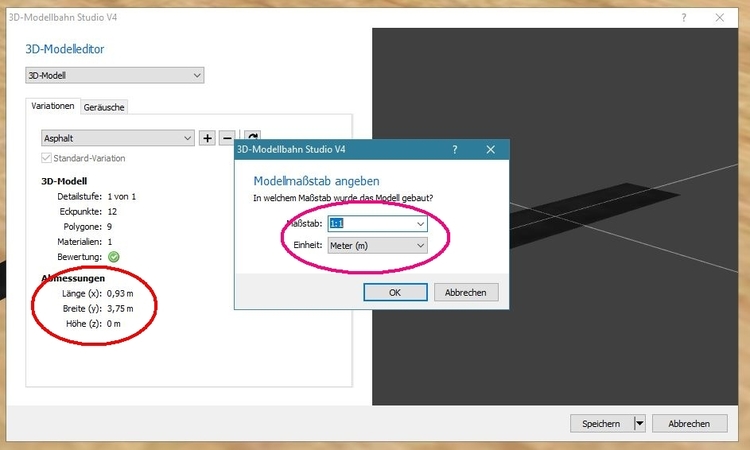The image size is (750, 450).
Task: Click the question 'In welchem Maßstab wurde das Modell gebaut?'
Action: pyautogui.click(x=343, y=198)
